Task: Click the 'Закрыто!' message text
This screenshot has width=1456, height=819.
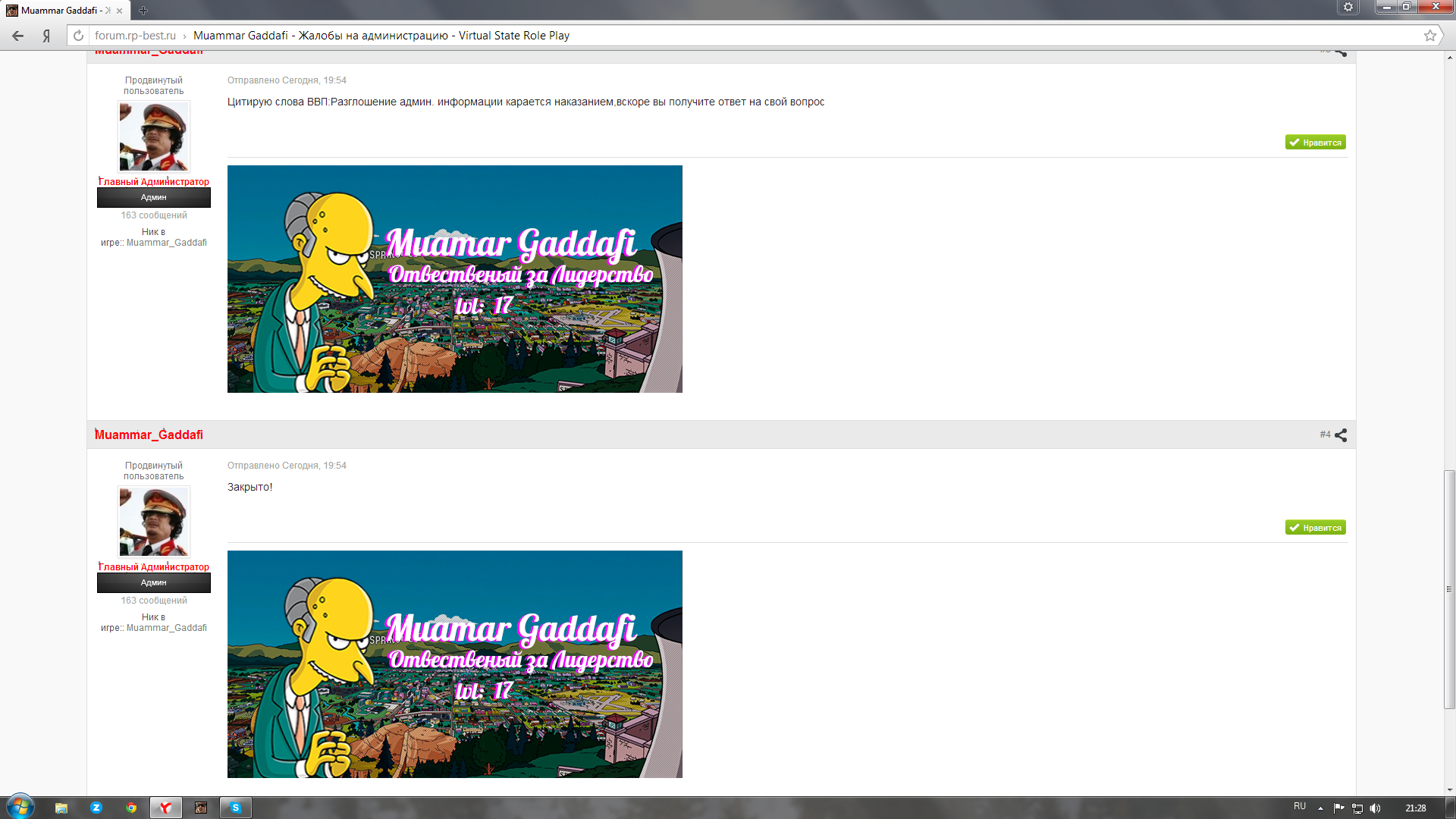Action: tap(249, 487)
